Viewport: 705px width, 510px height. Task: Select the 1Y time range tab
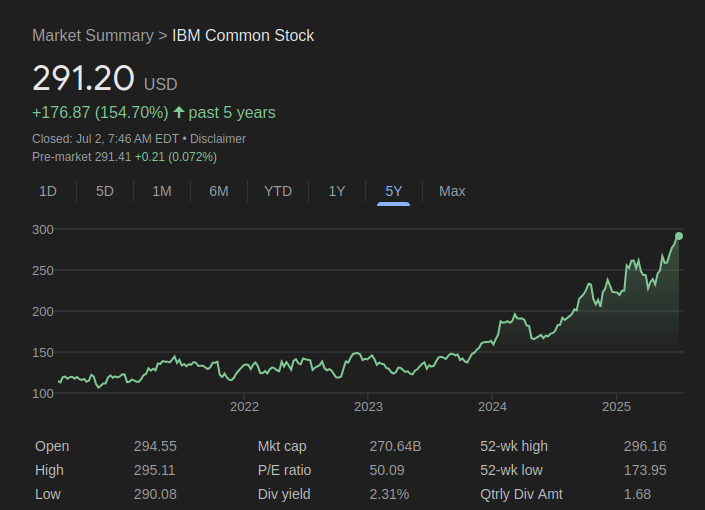pos(337,191)
